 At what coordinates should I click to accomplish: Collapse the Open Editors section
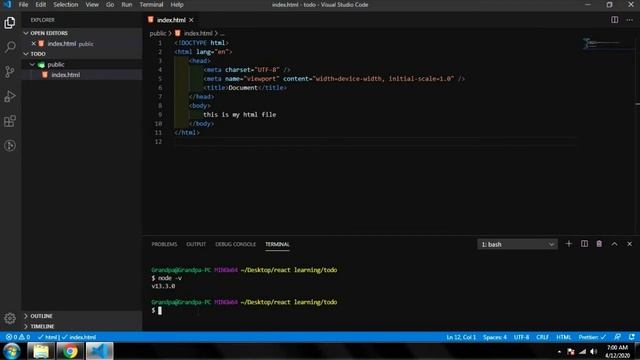click(x=26, y=33)
